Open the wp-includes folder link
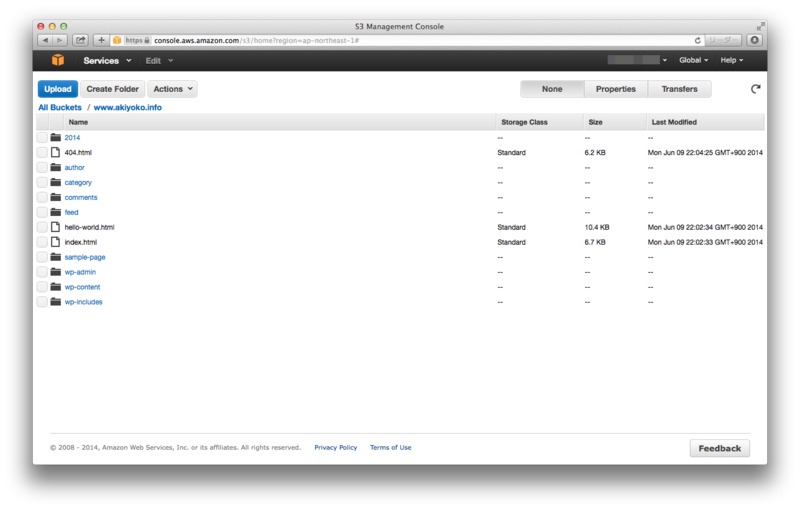Screen dimensions: 800x510 83,302
